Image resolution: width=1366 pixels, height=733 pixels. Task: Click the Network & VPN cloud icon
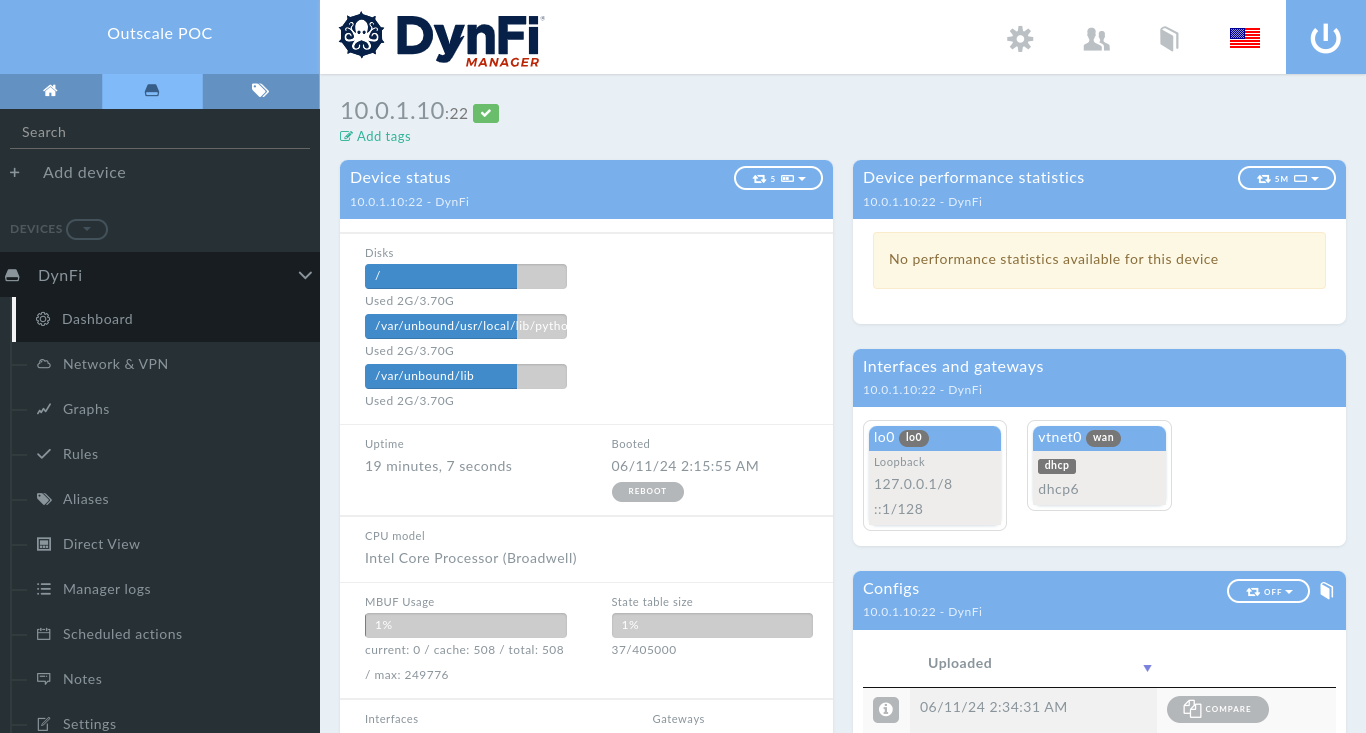tap(43, 364)
